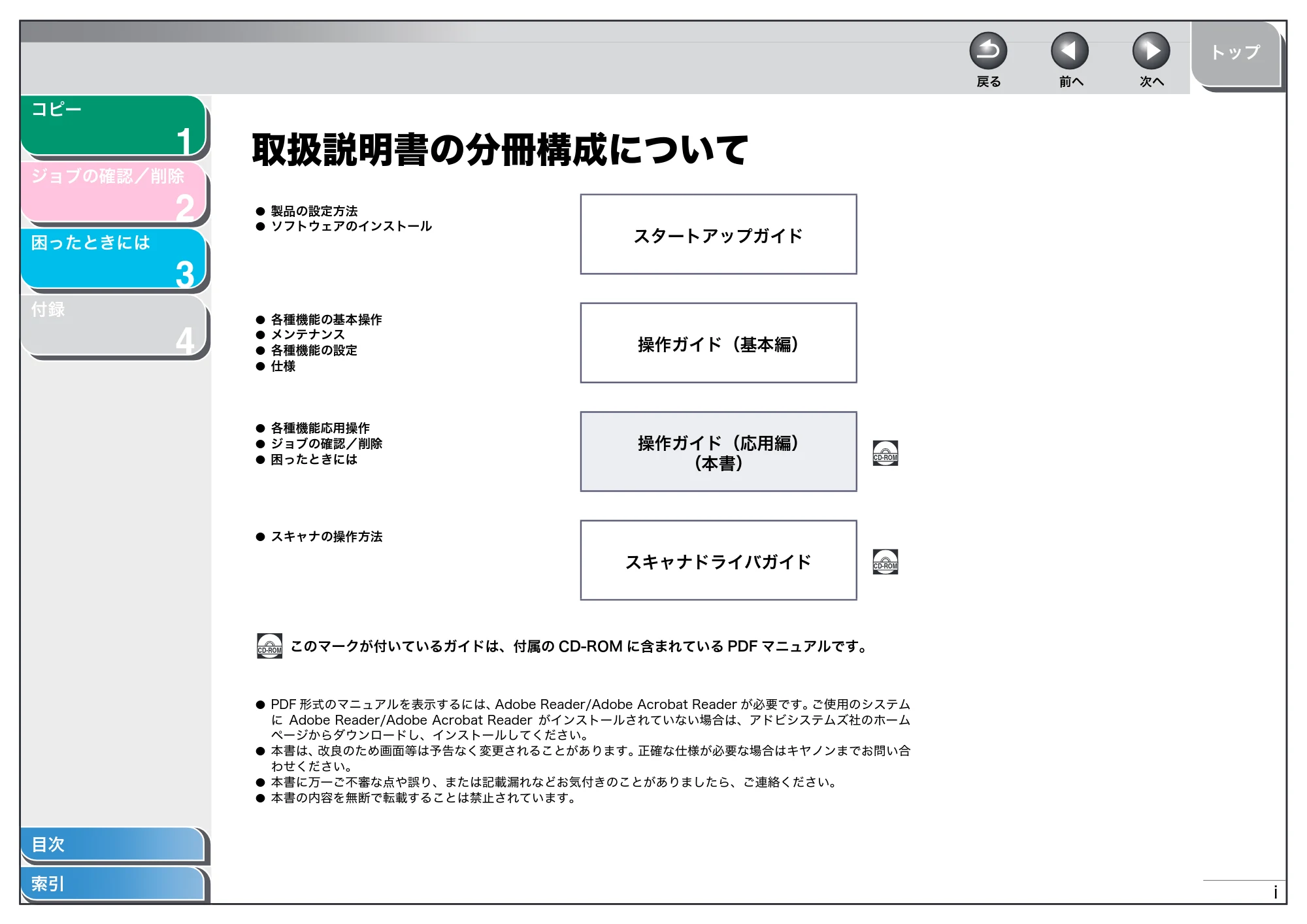Open the 目次 (contents) button
Viewport: 1307px width, 924px height.
pos(112,844)
